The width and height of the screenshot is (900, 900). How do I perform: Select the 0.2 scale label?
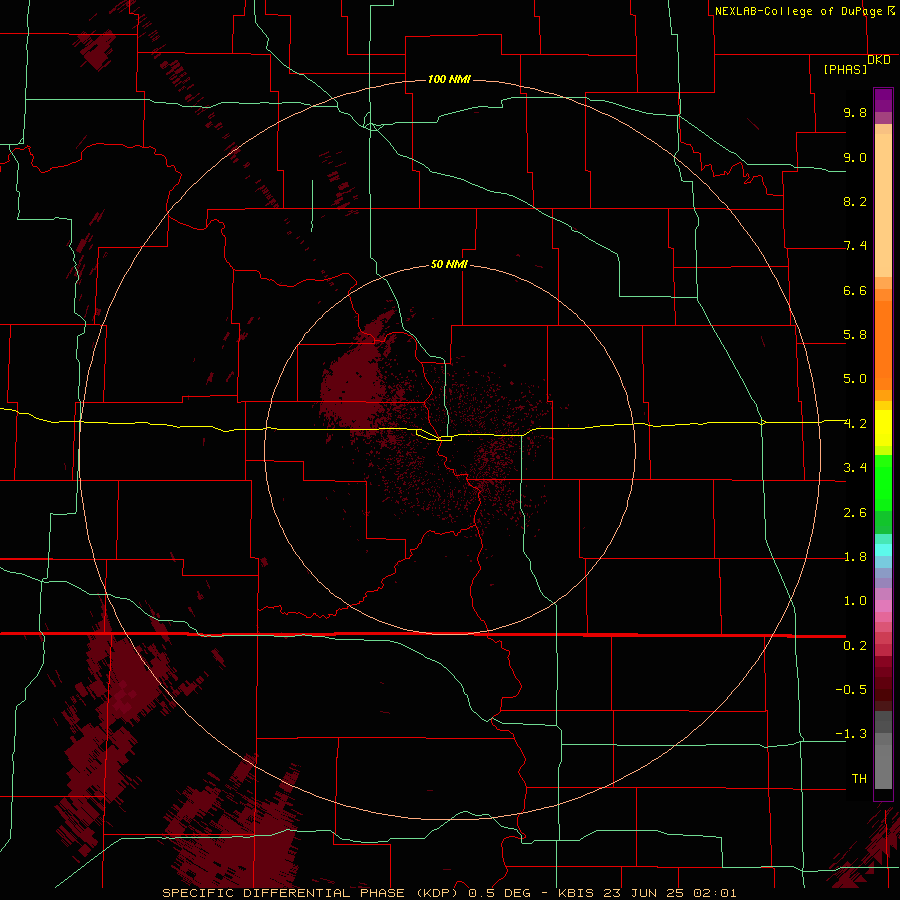point(855,646)
